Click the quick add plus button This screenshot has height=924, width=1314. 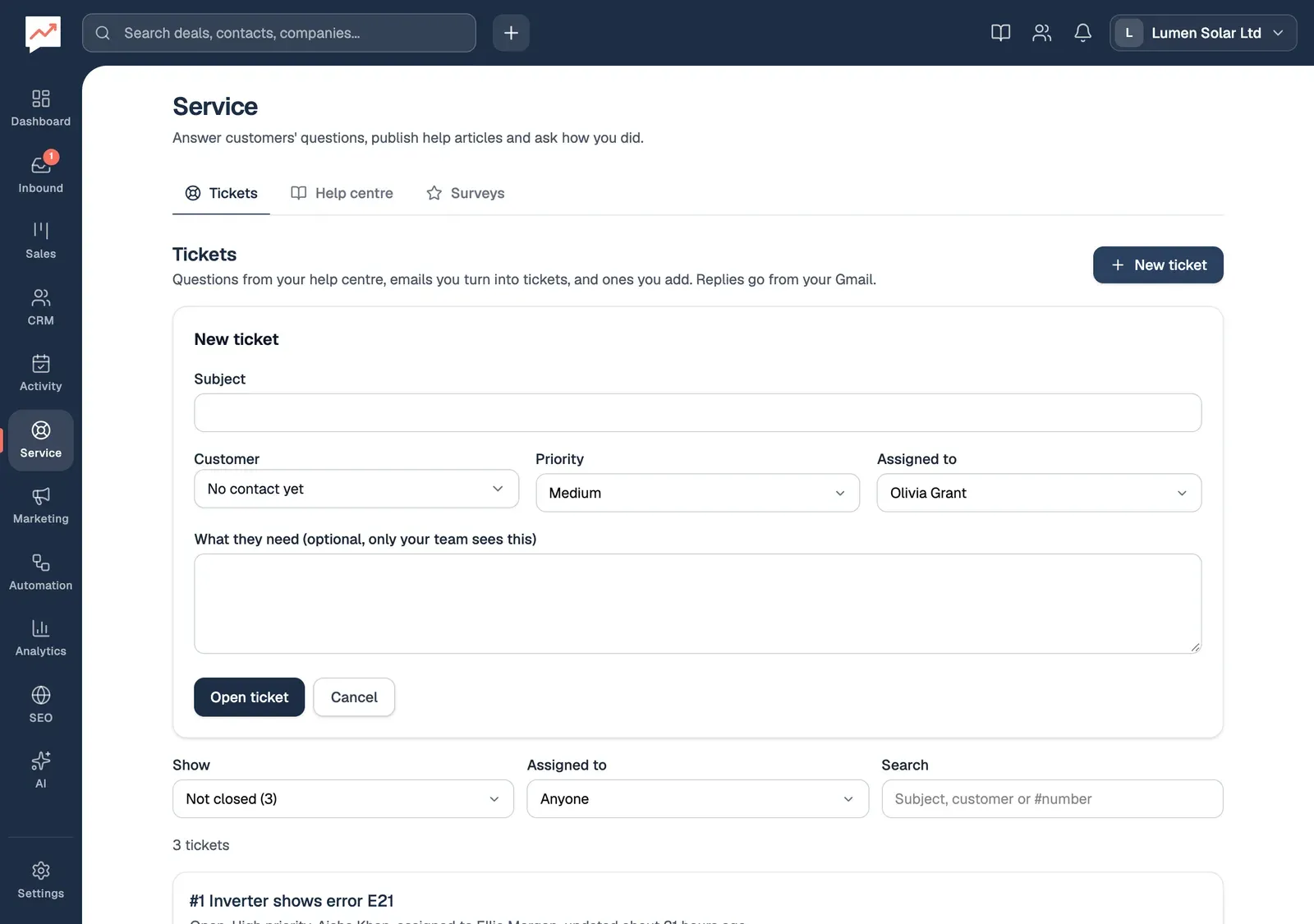point(511,33)
